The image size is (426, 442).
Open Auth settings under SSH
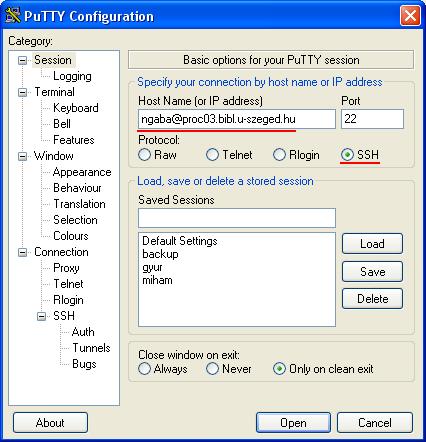(x=83, y=332)
